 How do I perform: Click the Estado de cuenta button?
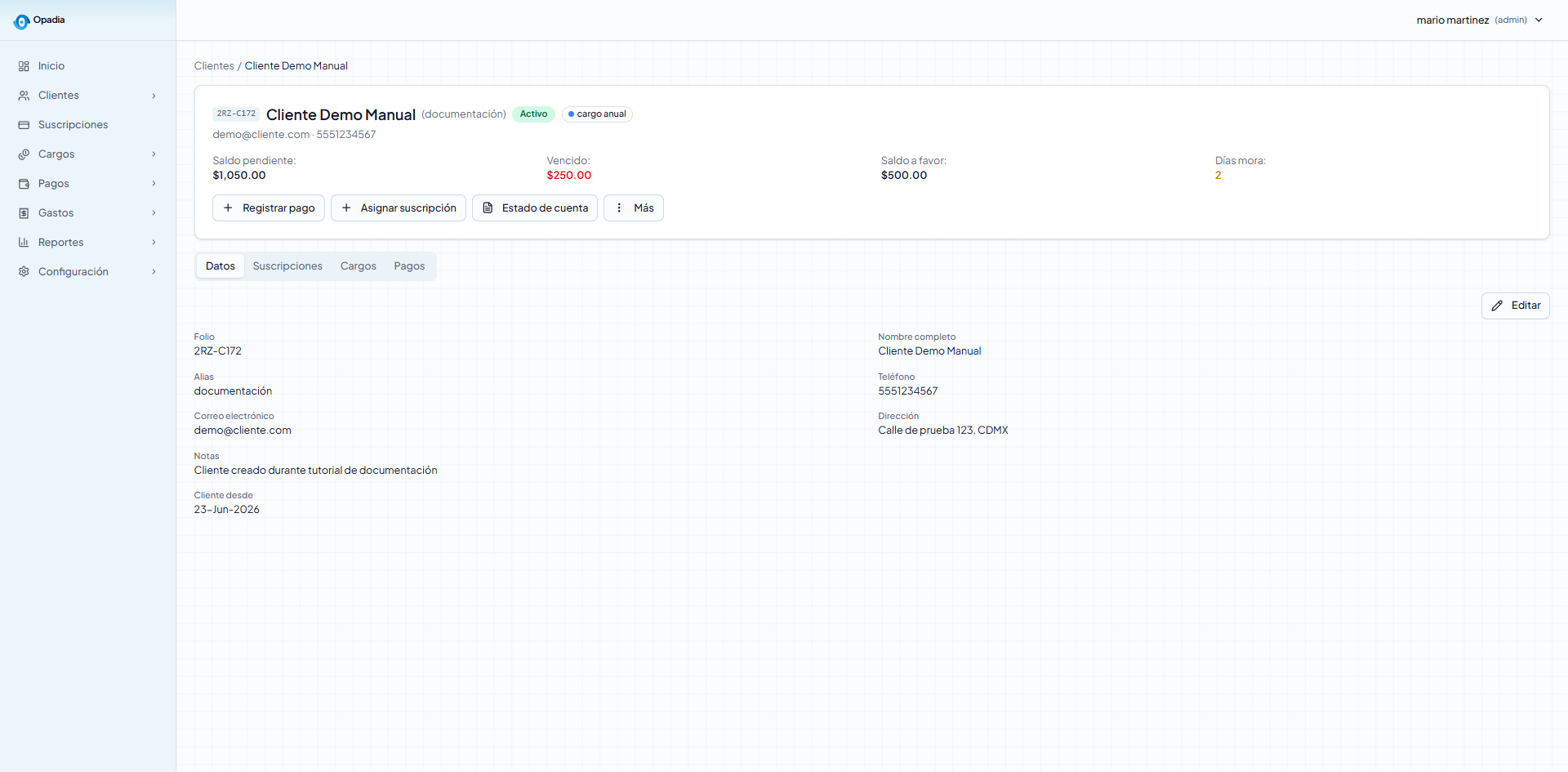535,208
